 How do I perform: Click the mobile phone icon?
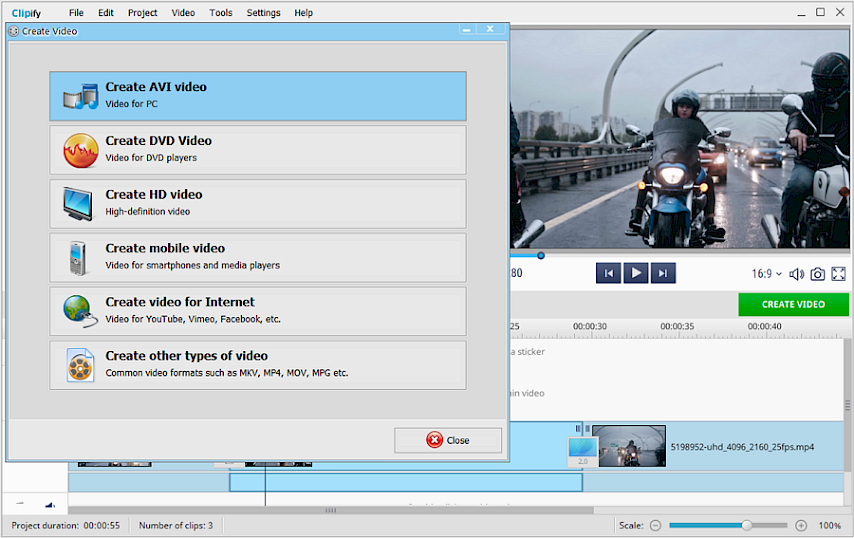[x=78, y=258]
